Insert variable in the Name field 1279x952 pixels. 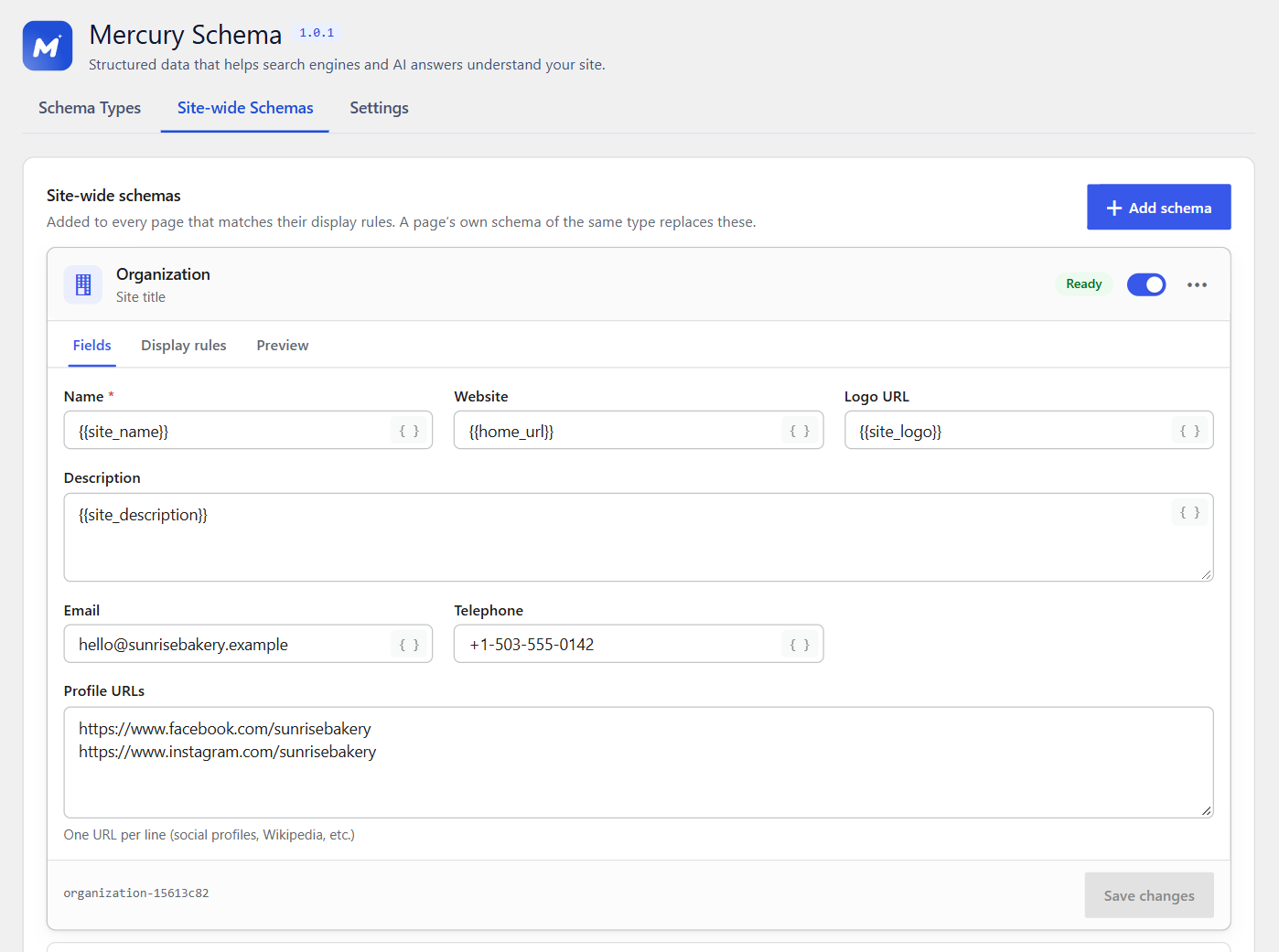point(409,431)
